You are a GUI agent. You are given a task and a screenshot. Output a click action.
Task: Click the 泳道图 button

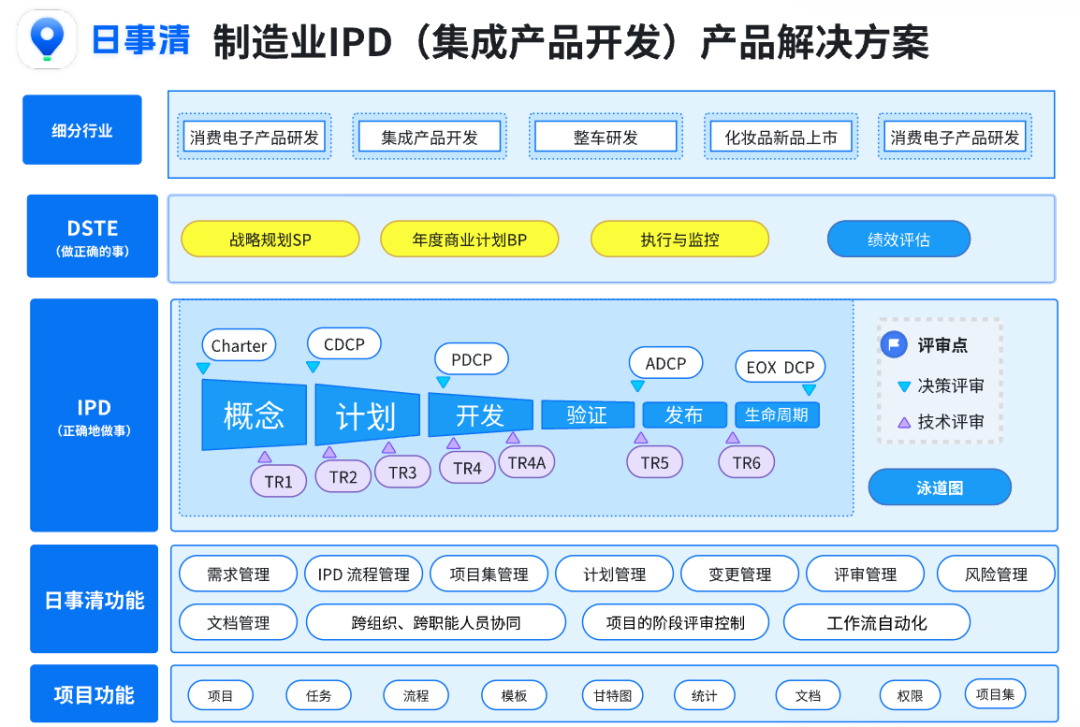pyautogui.click(x=940, y=487)
